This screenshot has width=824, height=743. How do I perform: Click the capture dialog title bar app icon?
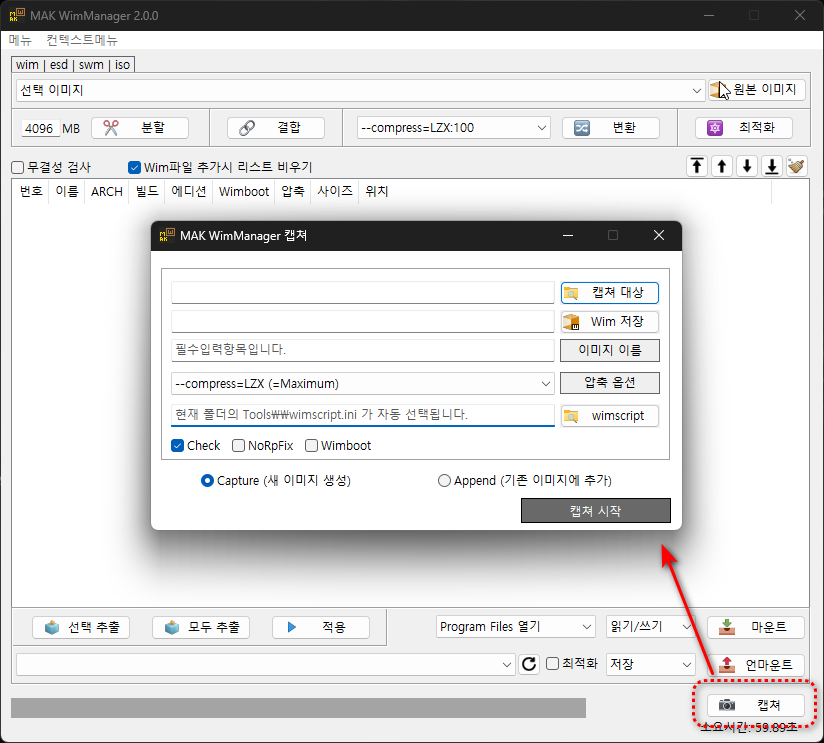pyautogui.click(x=167, y=235)
